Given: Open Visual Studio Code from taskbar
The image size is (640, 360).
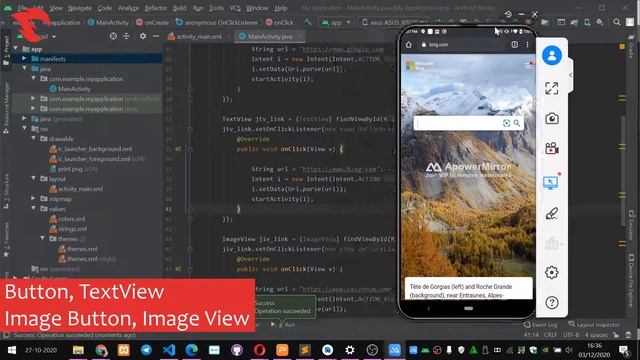Looking at the screenshot, I should click(169, 350).
